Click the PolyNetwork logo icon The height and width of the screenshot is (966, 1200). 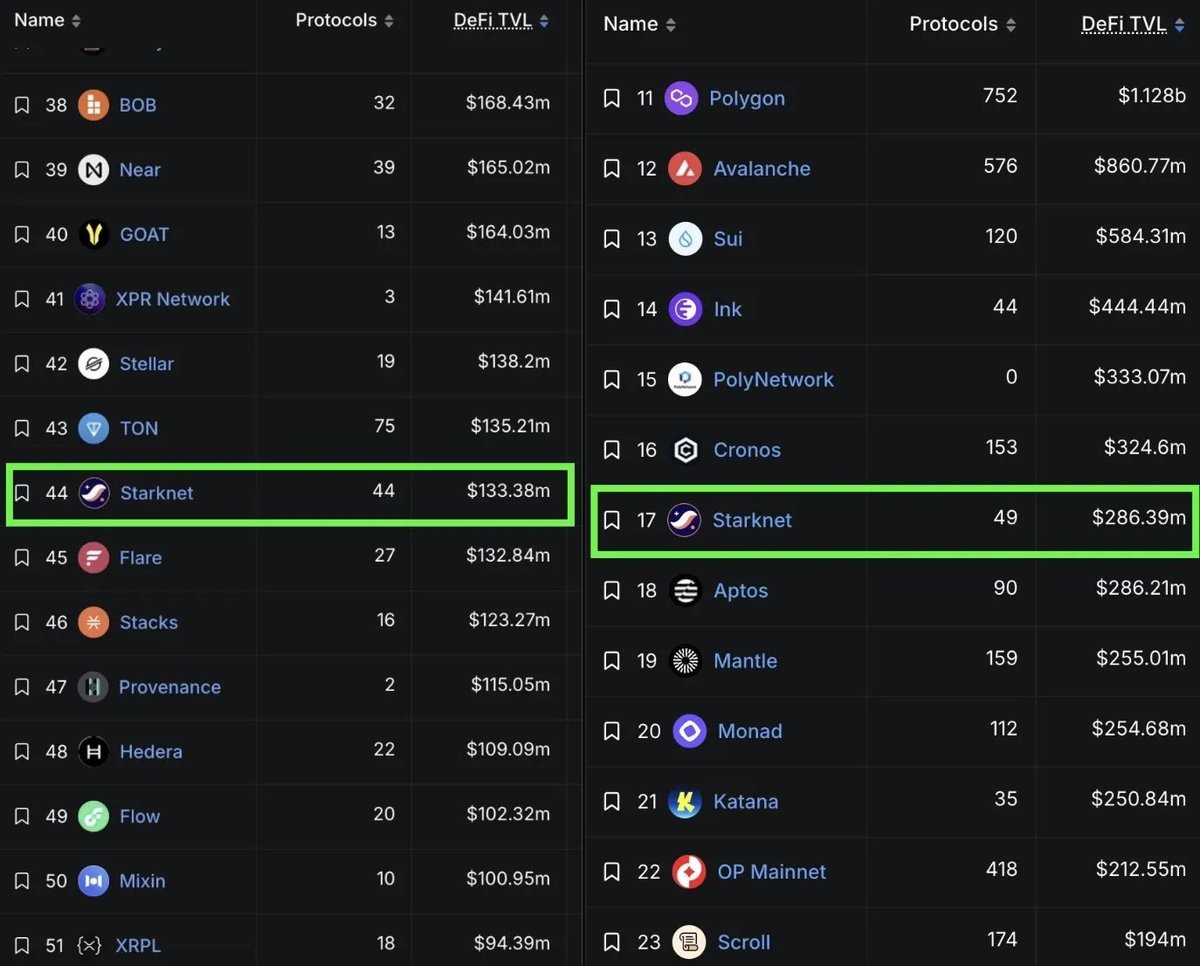point(685,380)
